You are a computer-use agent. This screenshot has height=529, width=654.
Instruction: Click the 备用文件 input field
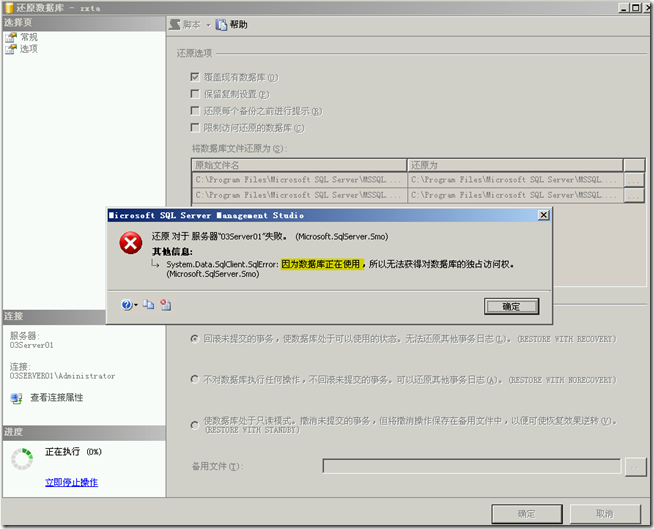472,466
